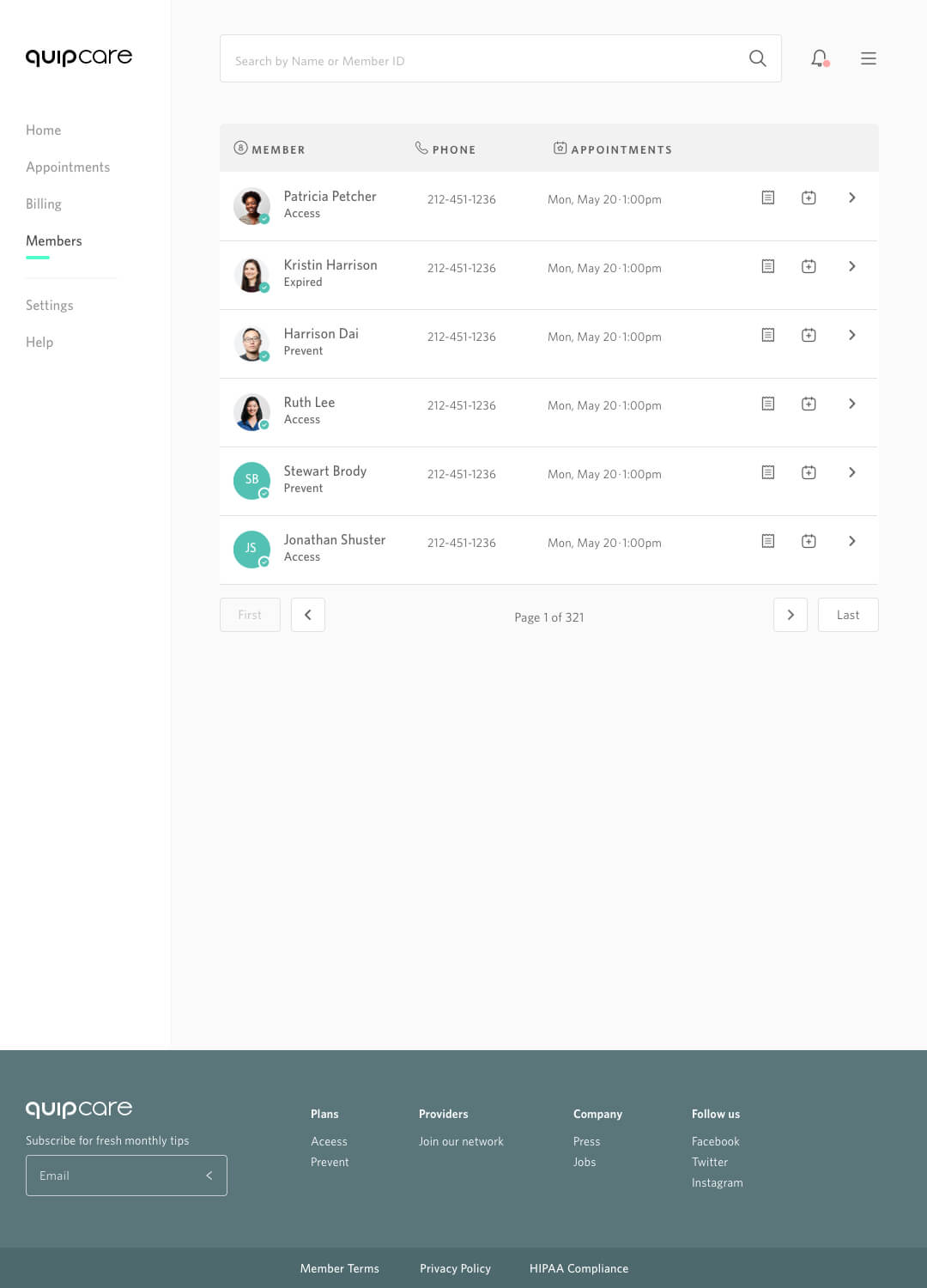The image size is (927, 1288).
Task: Open notes icon for Stewart Brody
Action: point(768,472)
